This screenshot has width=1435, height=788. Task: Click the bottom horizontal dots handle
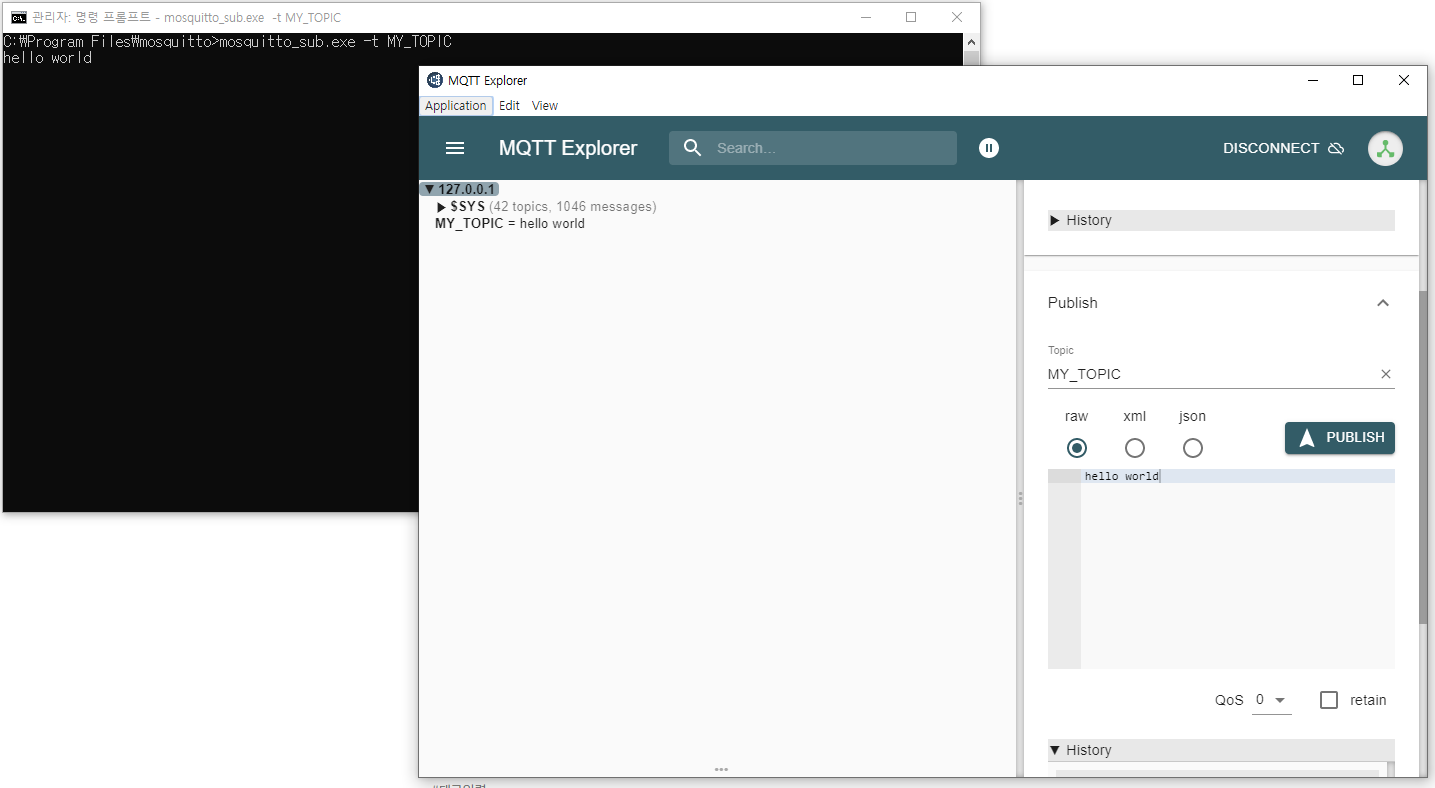(721, 769)
